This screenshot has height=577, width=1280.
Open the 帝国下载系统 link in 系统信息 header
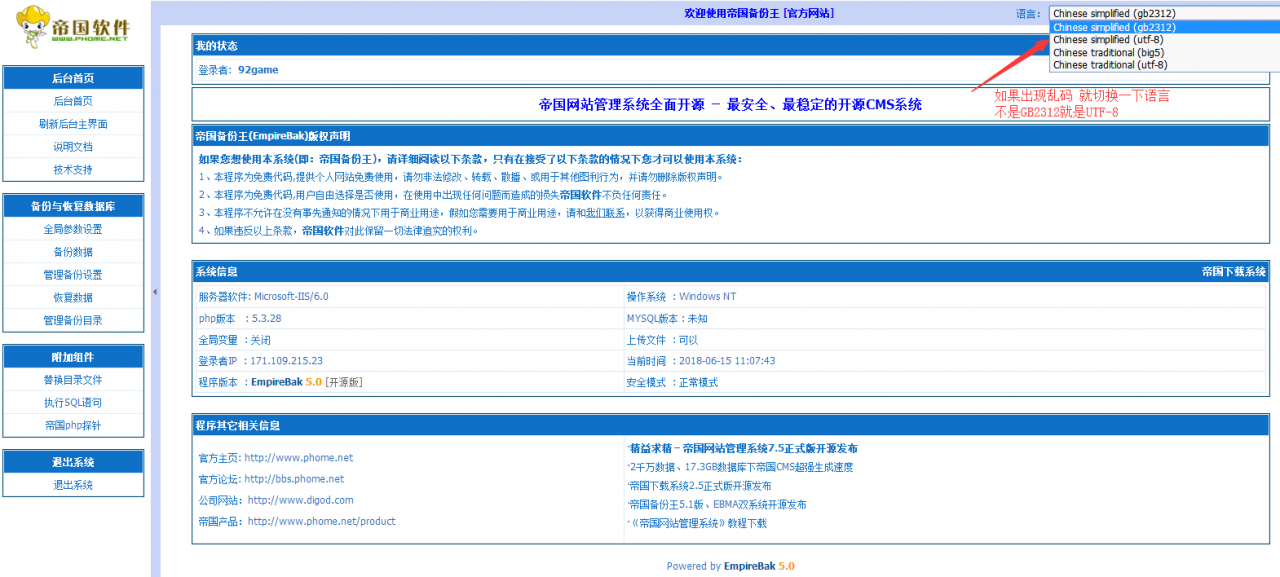coord(1234,272)
